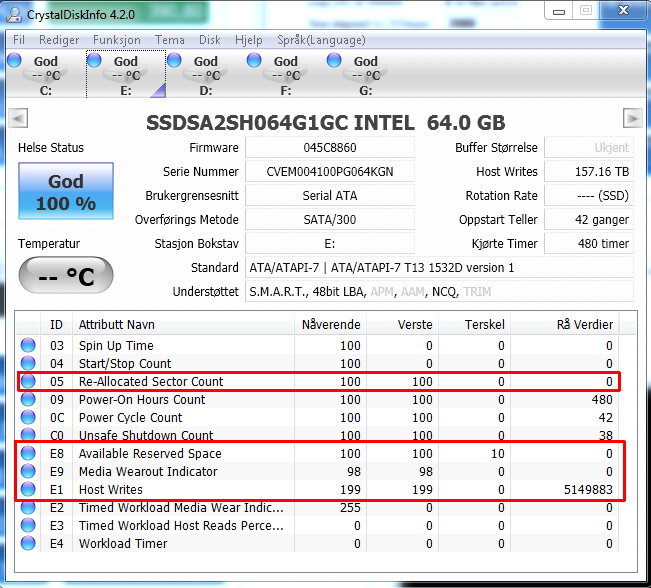This screenshot has width=651, height=588.
Task: Click status orb for Unsafe Shutdown Count
Action: click(x=28, y=434)
